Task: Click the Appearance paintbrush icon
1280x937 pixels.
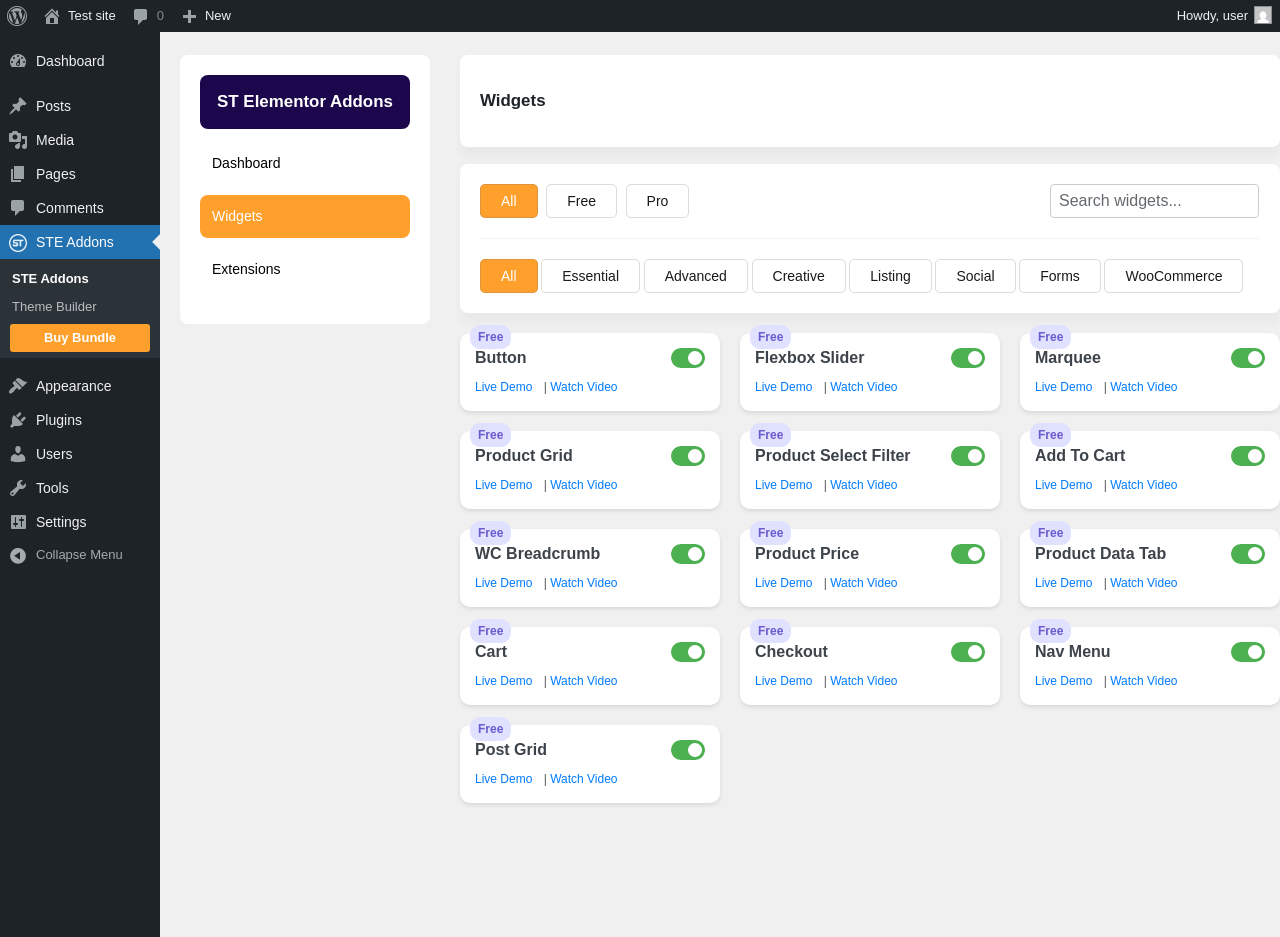Action: [x=18, y=386]
